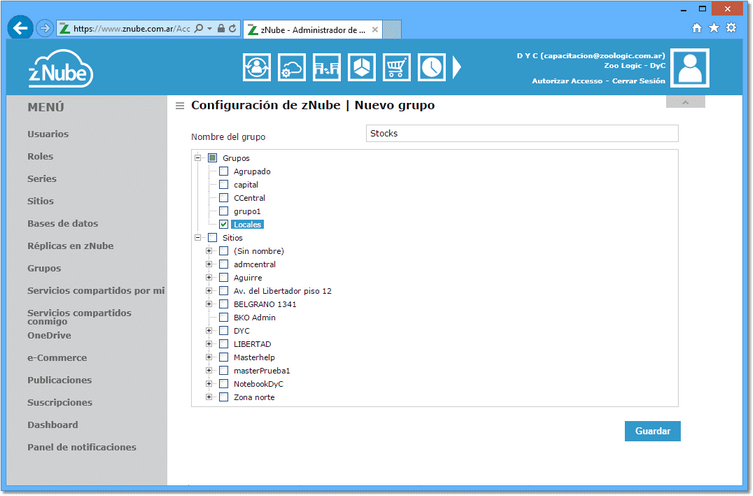Open the cube product toolbar icon
Viewport: 753px width, 496px height.
coord(362,68)
